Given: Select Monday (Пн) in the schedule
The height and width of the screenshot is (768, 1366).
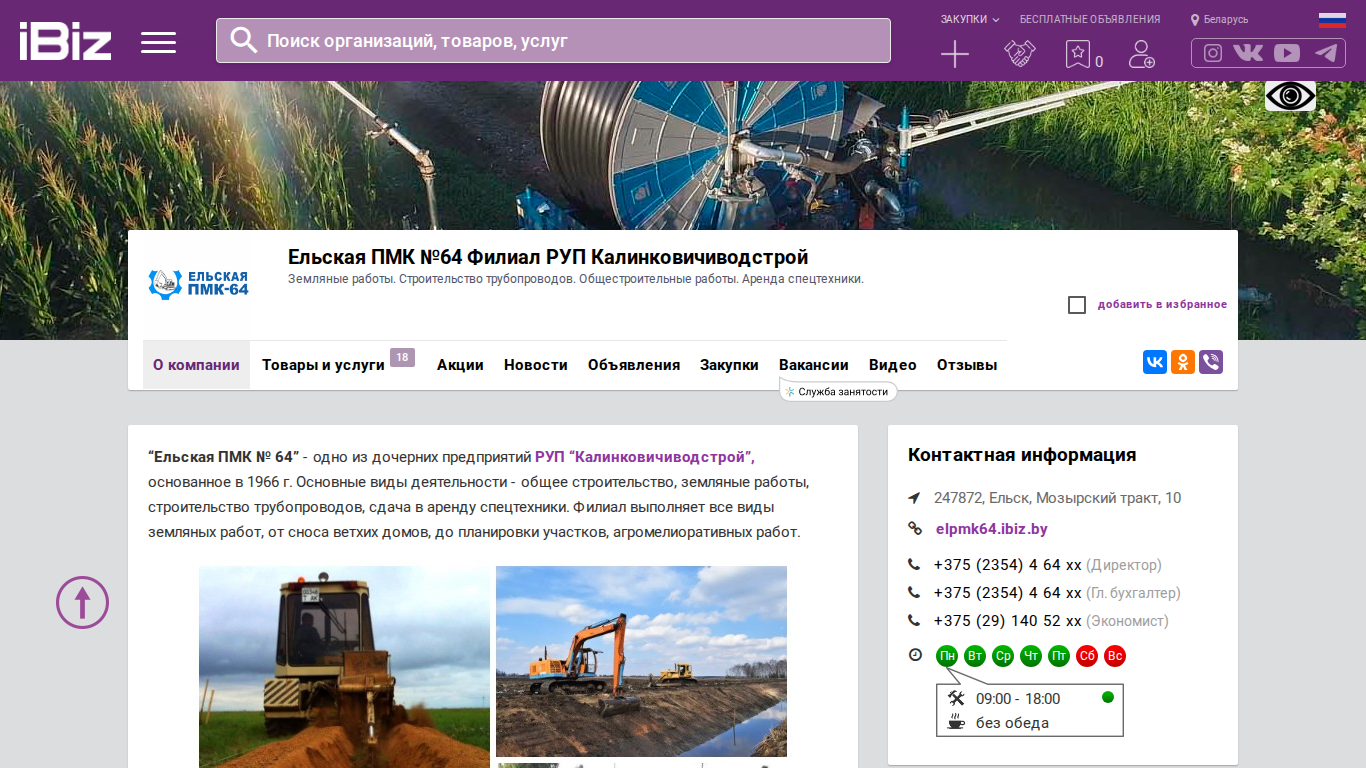Looking at the screenshot, I should pos(947,657).
